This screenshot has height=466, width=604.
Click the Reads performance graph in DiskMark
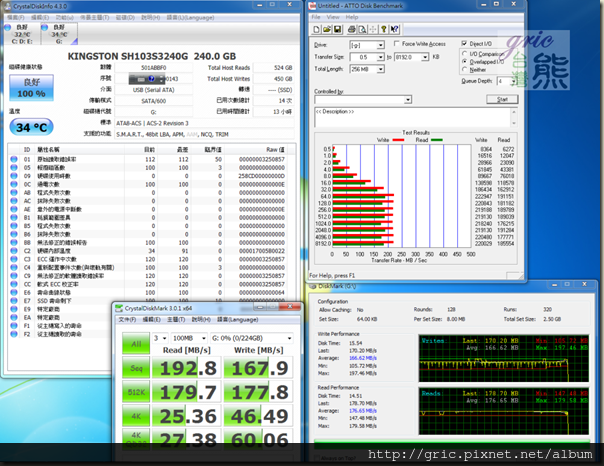tap(503, 411)
